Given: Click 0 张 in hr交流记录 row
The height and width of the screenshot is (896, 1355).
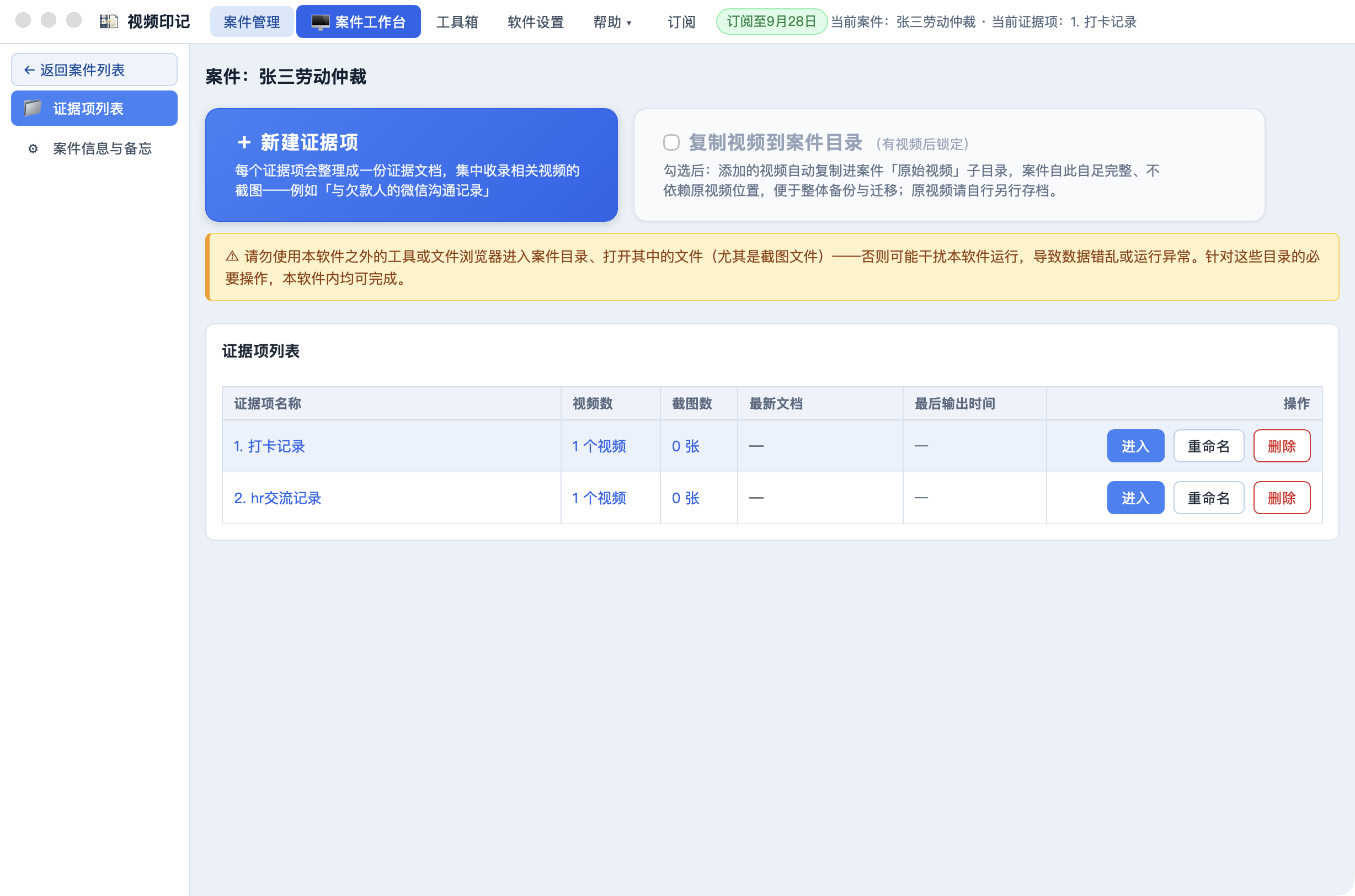Looking at the screenshot, I should click(685, 498).
